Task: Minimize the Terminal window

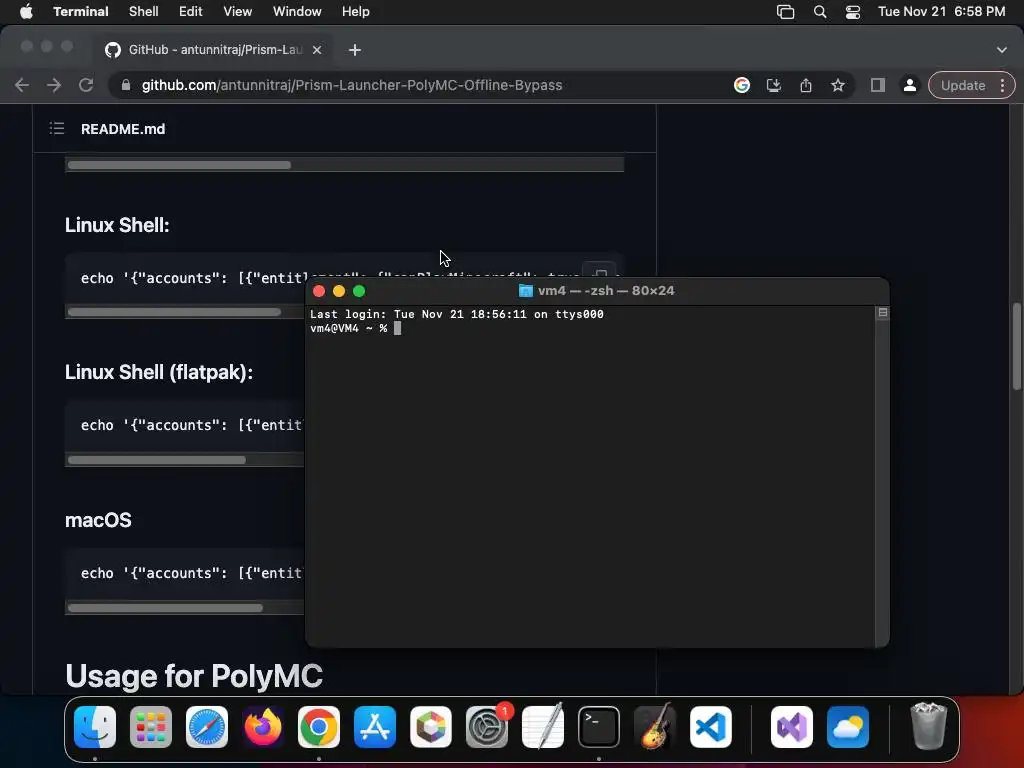Action: pos(339,291)
